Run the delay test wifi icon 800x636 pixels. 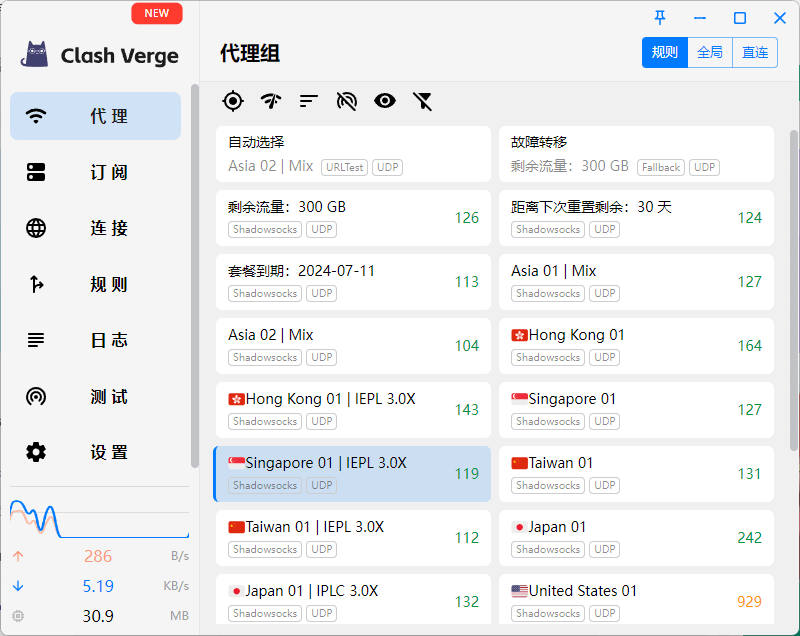click(x=271, y=100)
